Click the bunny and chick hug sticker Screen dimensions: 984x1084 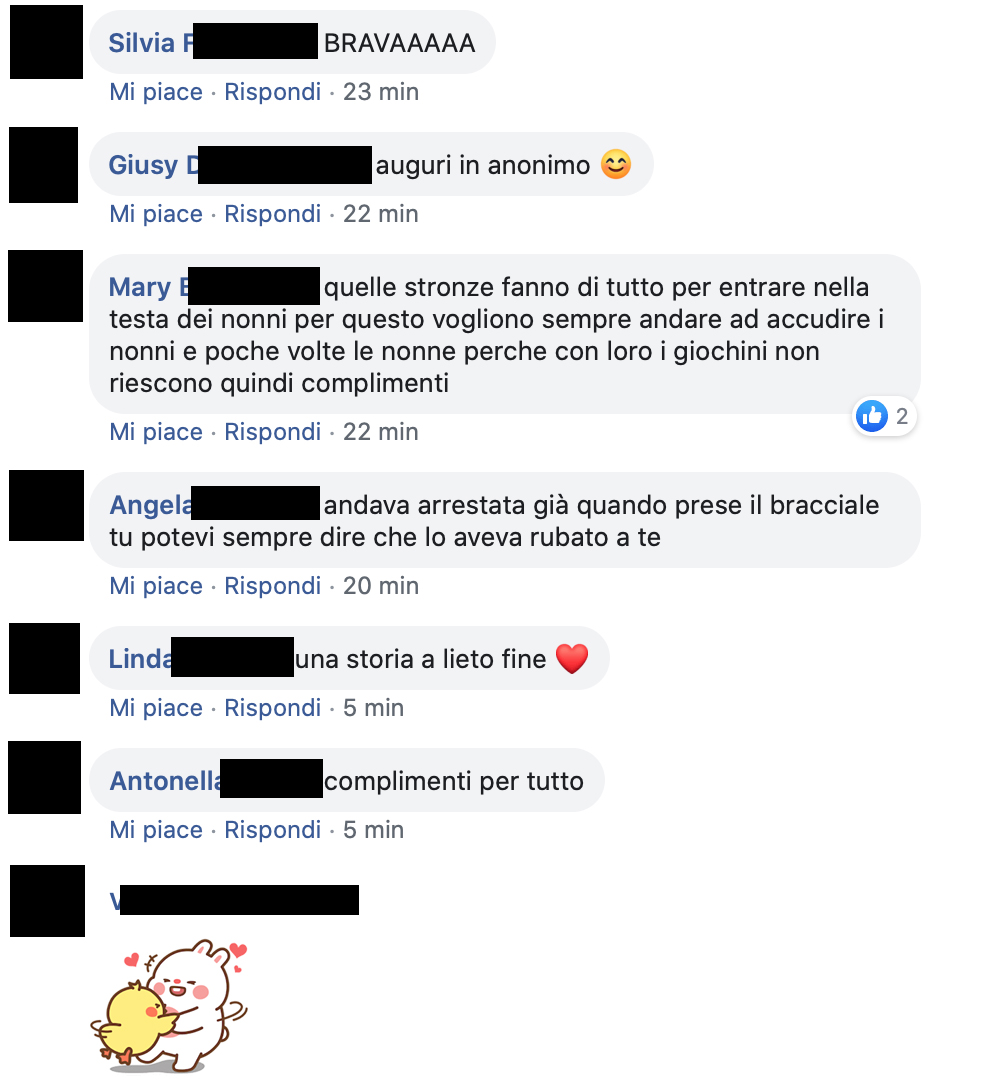point(169,1005)
